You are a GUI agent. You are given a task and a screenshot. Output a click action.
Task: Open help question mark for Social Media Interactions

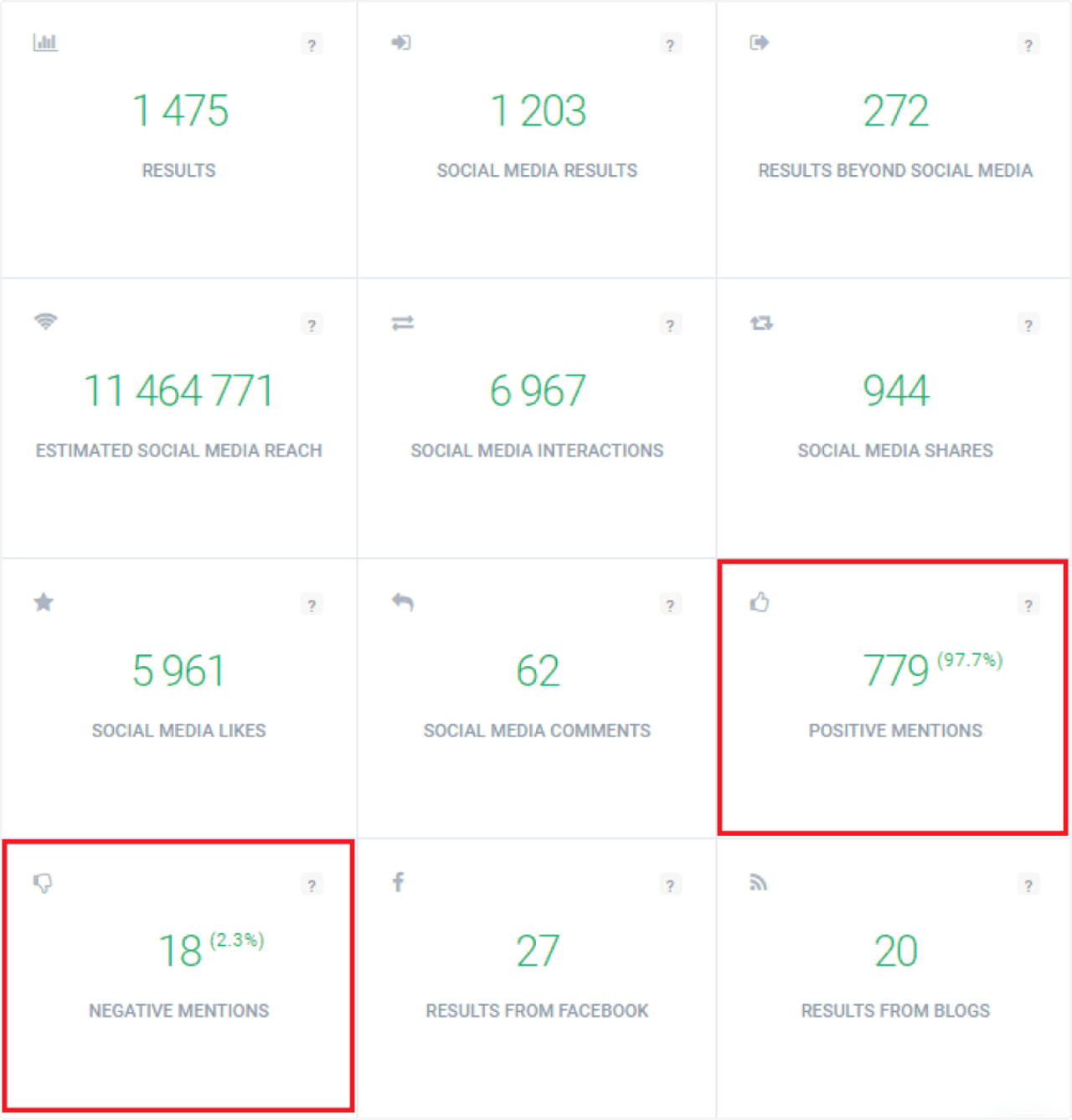670,324
